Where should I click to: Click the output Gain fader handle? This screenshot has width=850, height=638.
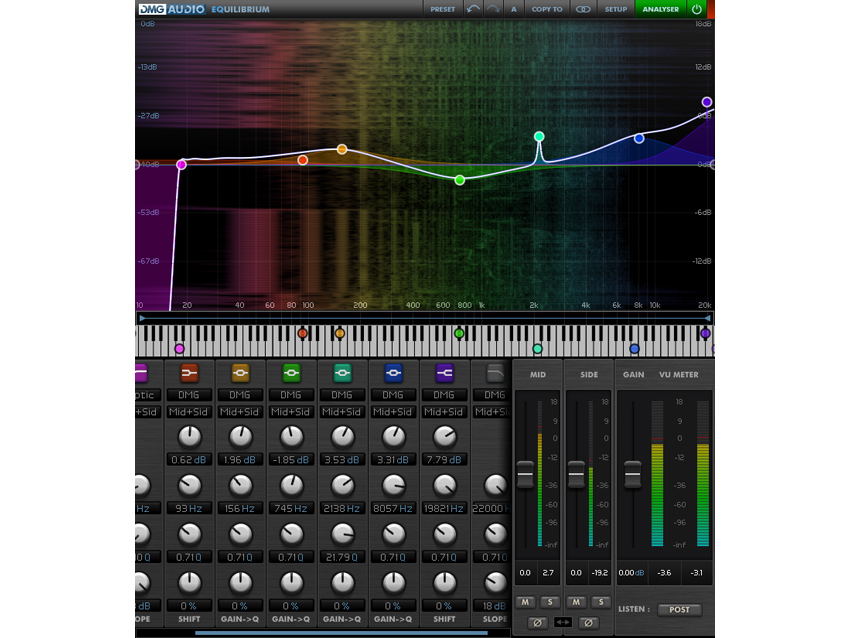point(633,474)
